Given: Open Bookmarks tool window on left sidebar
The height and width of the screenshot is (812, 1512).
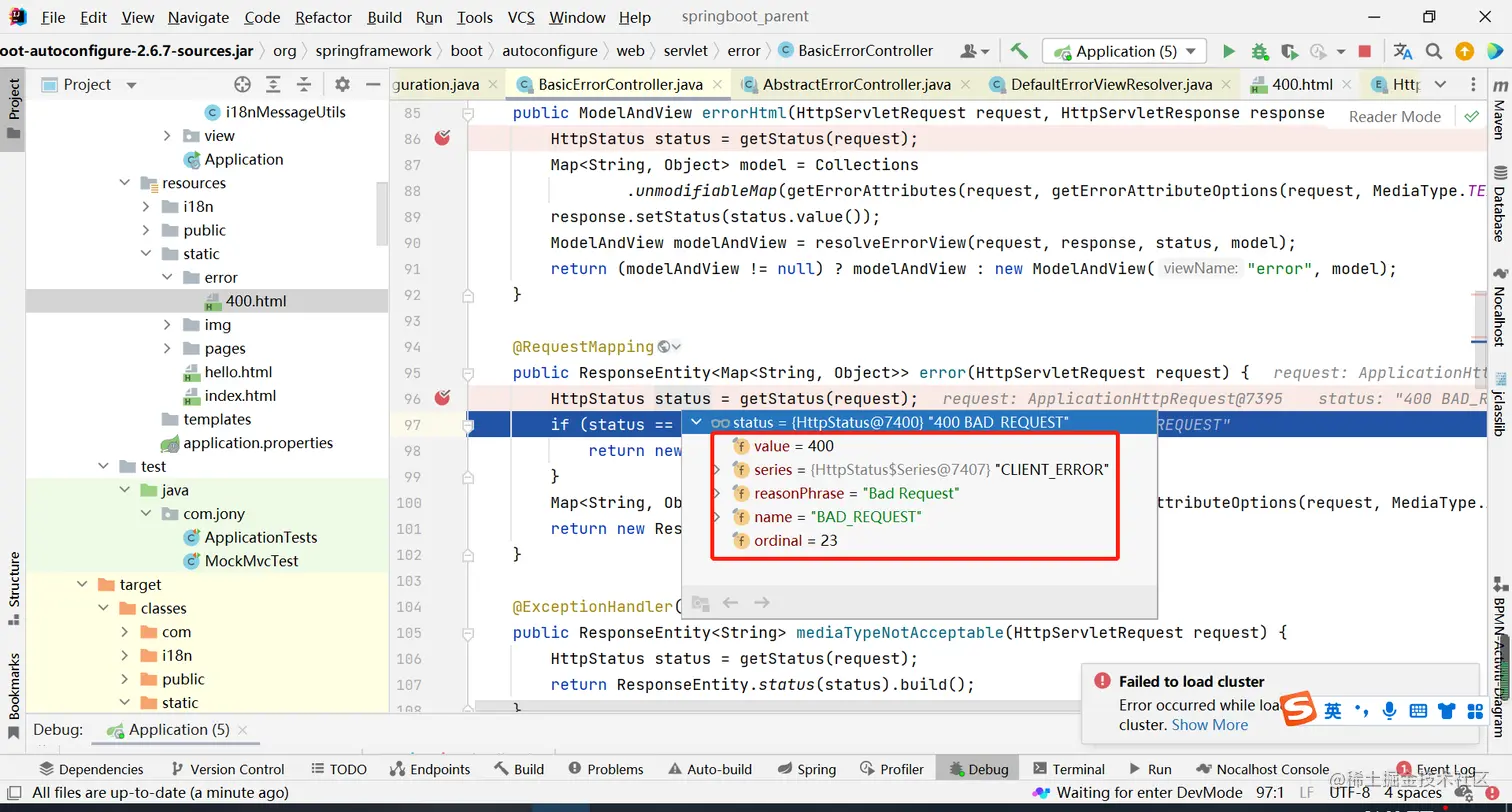Looking at the screenshot, I should point(14,696).
